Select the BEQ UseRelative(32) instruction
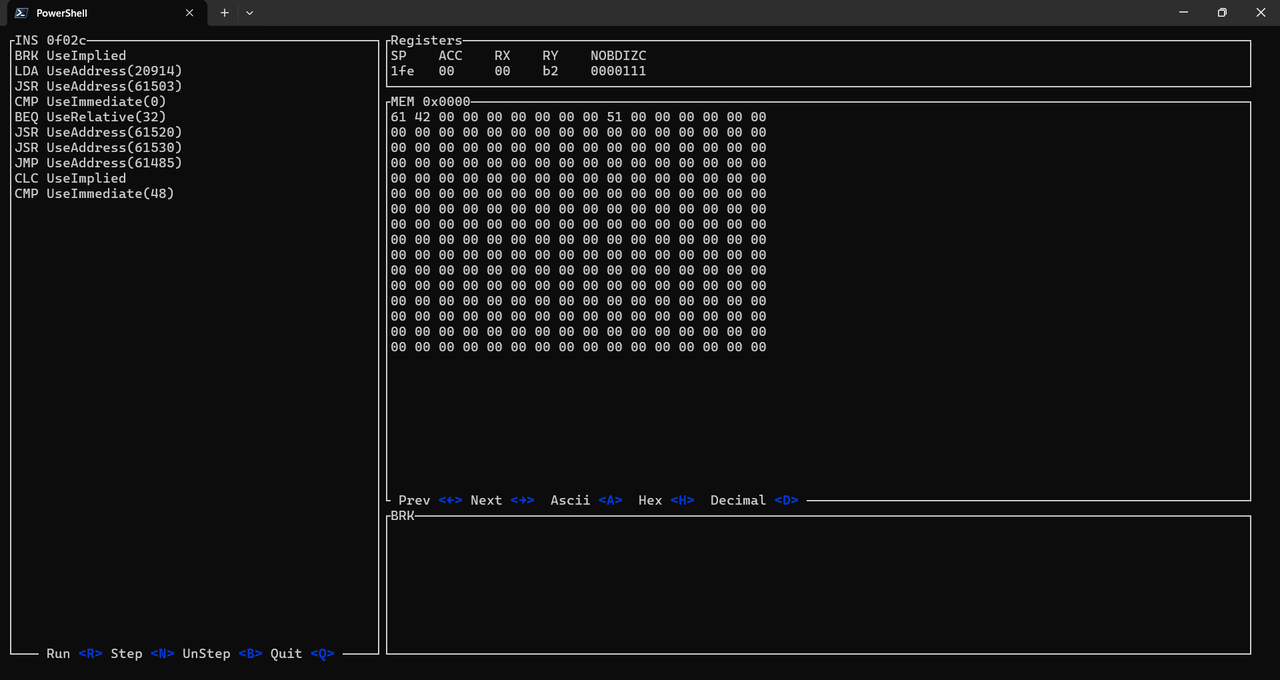 point(90,117)
